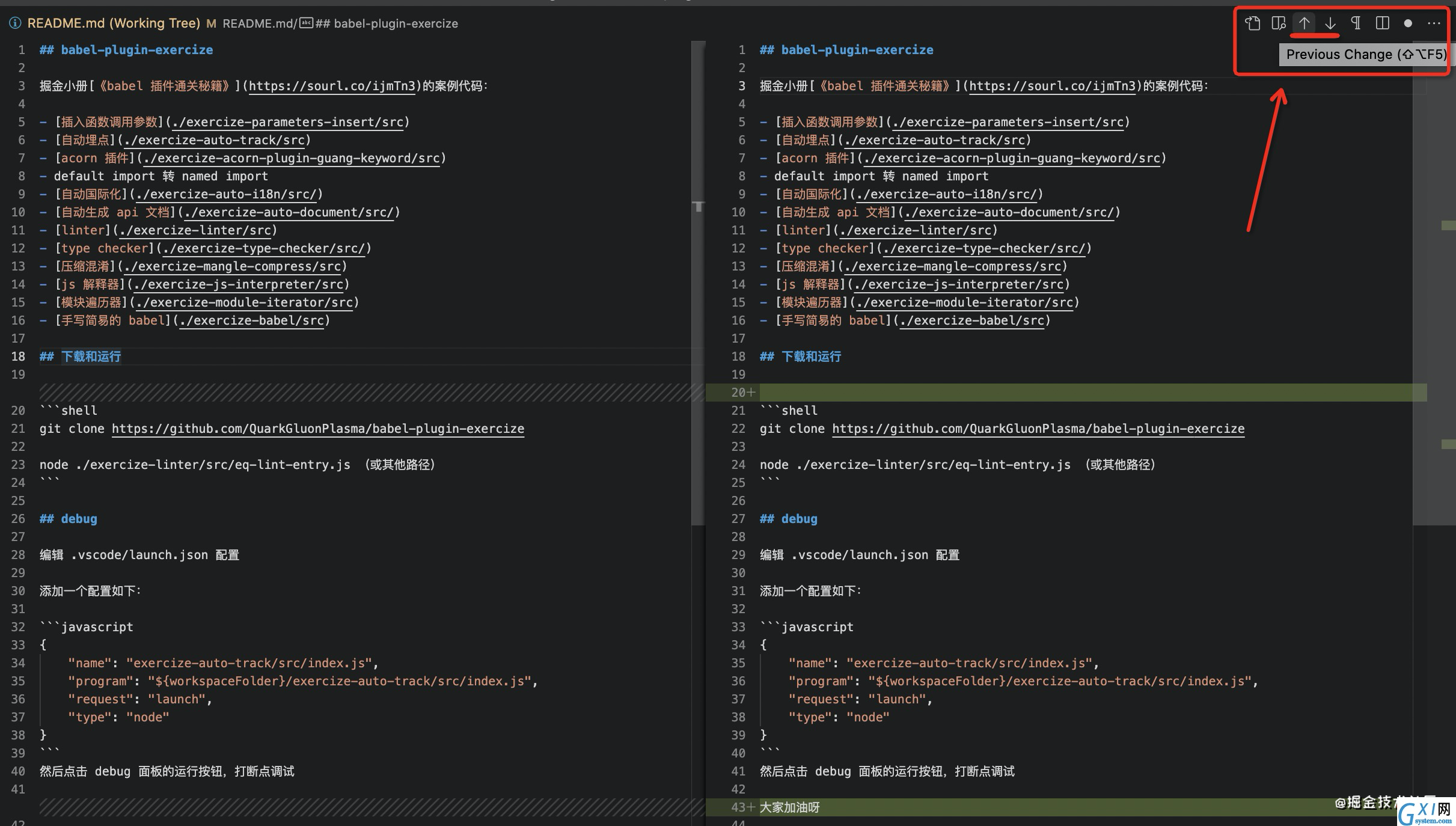
Task: Click '编辑 .vscode/launch.json 配置' in left pane
Action: pyautogui.click(x=139, y=555)
